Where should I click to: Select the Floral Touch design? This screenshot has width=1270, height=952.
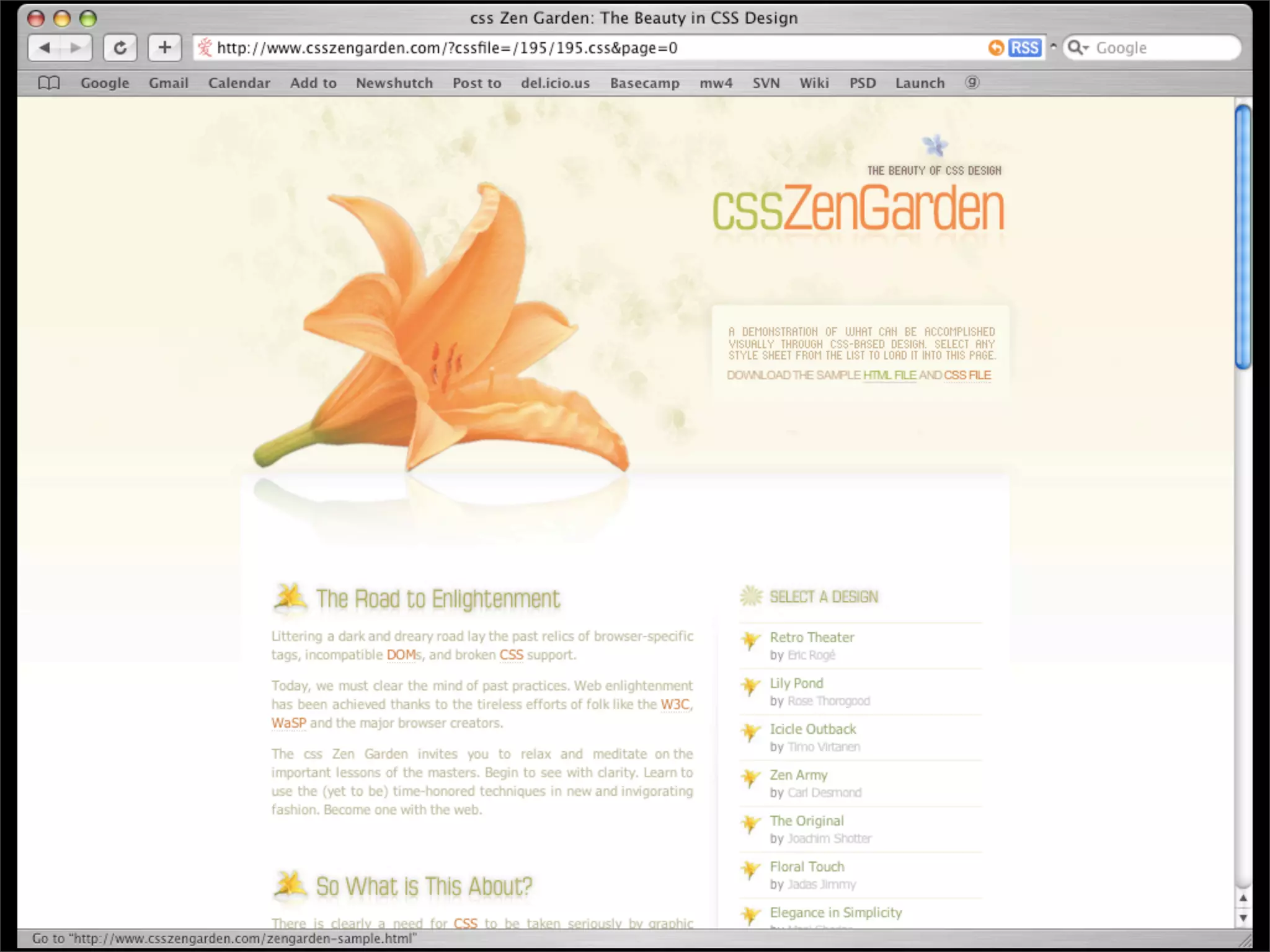coord(807,866)
